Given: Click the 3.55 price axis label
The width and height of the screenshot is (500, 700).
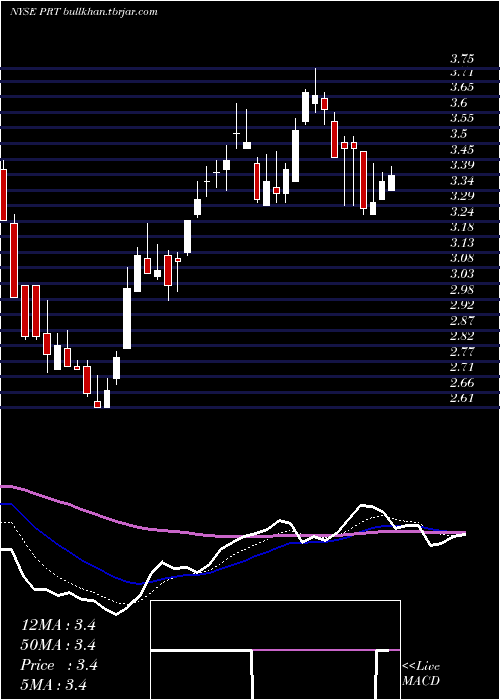Looking at the screenshot, I should [x=462, y=118].
